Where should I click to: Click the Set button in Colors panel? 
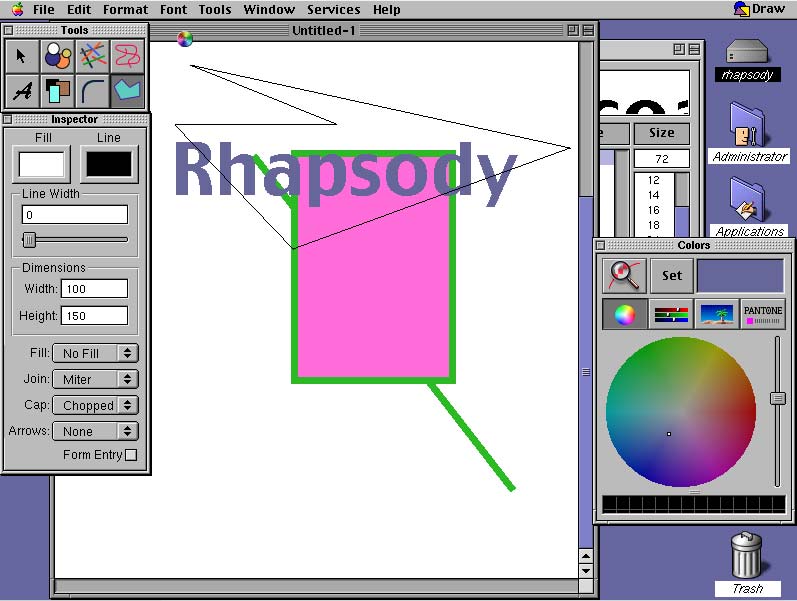(x=672, y=276)
